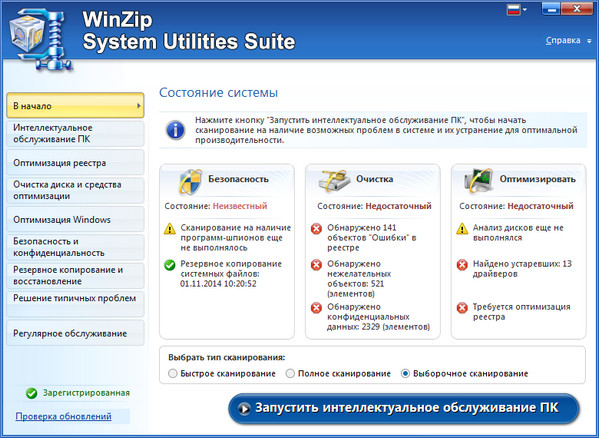Click the Russian flag language icon

(513, 10)
